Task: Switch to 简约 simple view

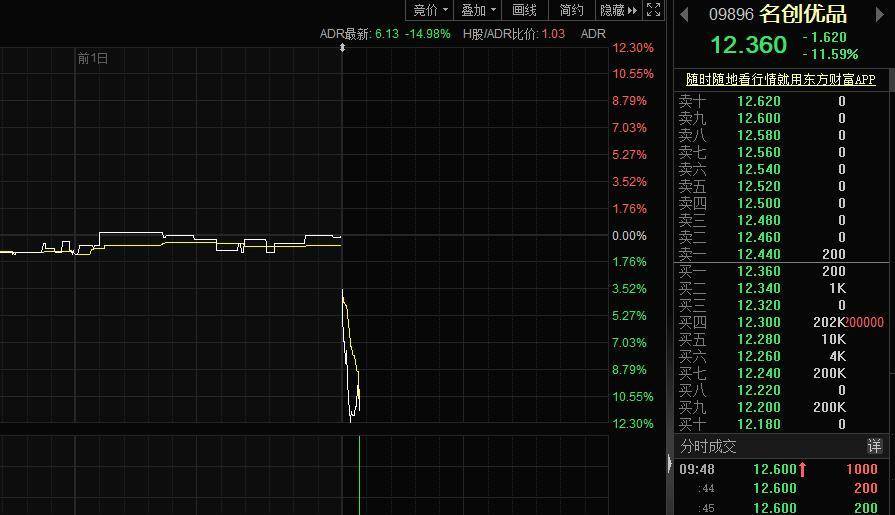Action: (x=571, y=10)
